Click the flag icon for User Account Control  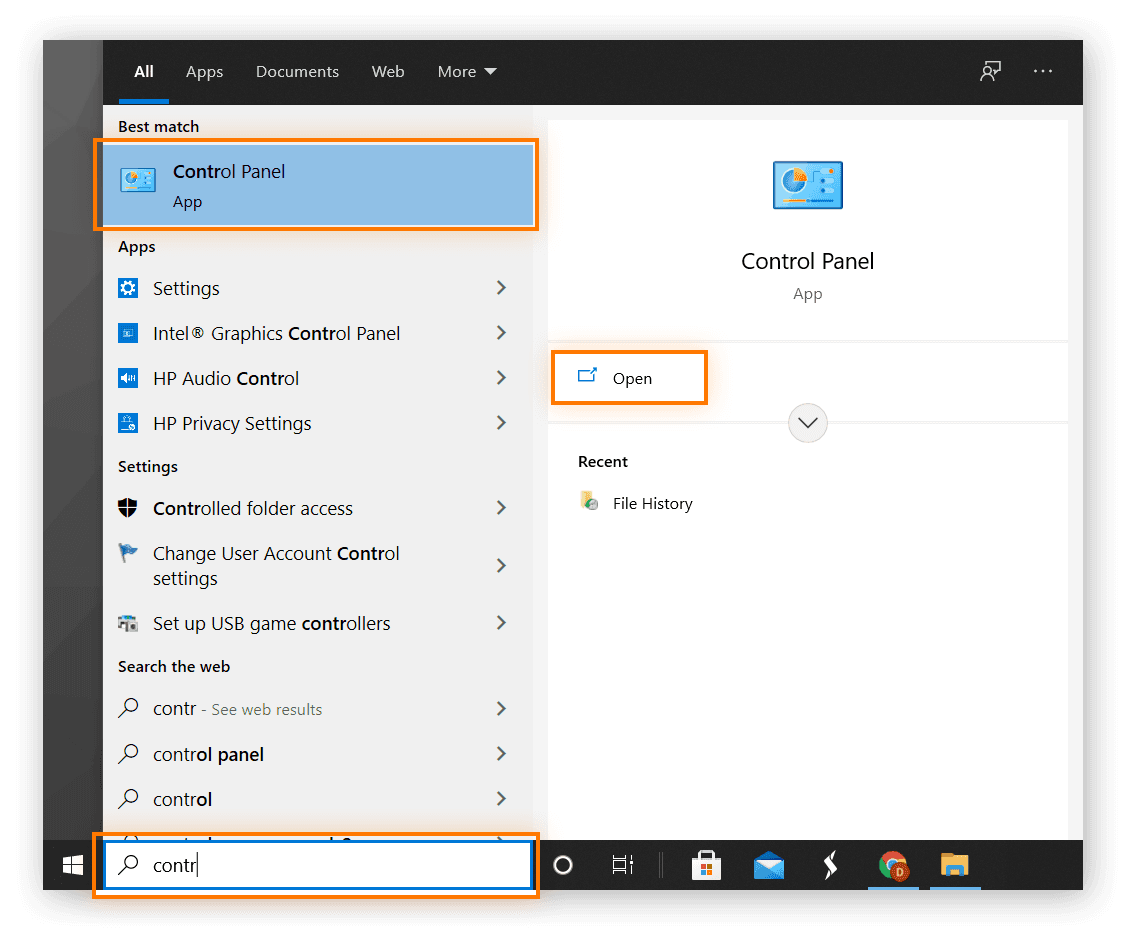128,553
